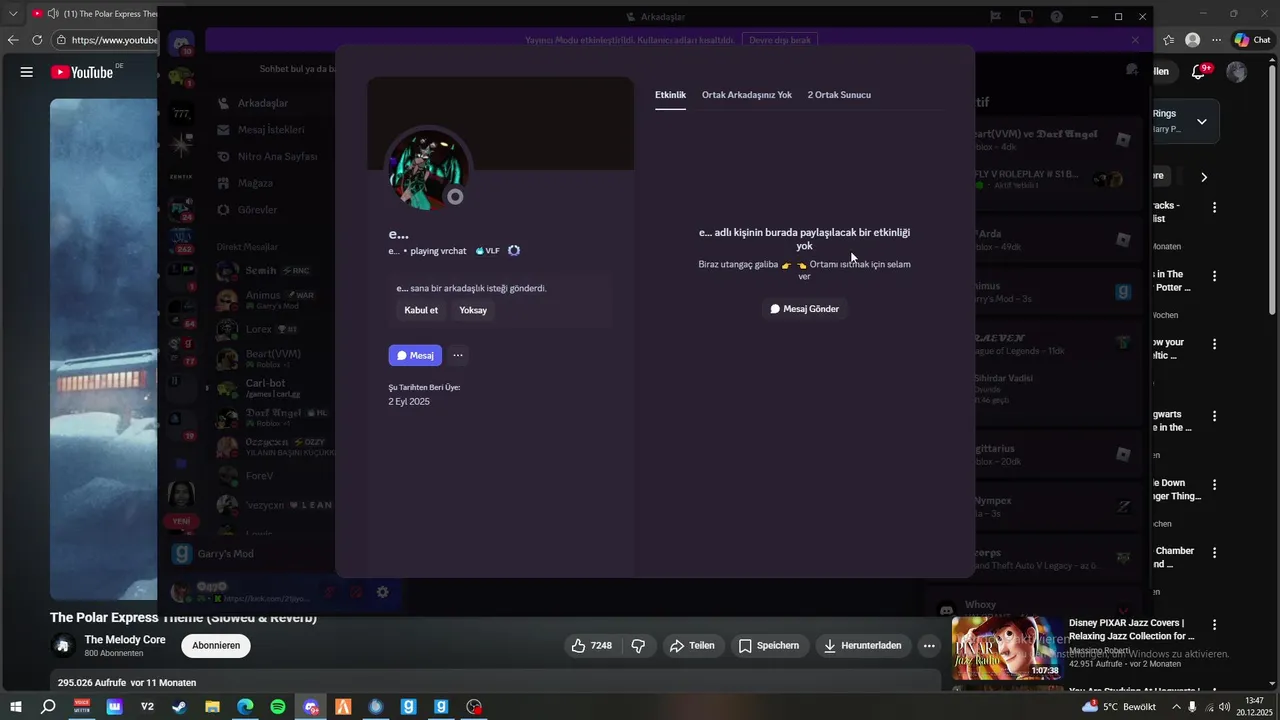
Task: Go back in the browser
Action: click(x=12, y=40)
